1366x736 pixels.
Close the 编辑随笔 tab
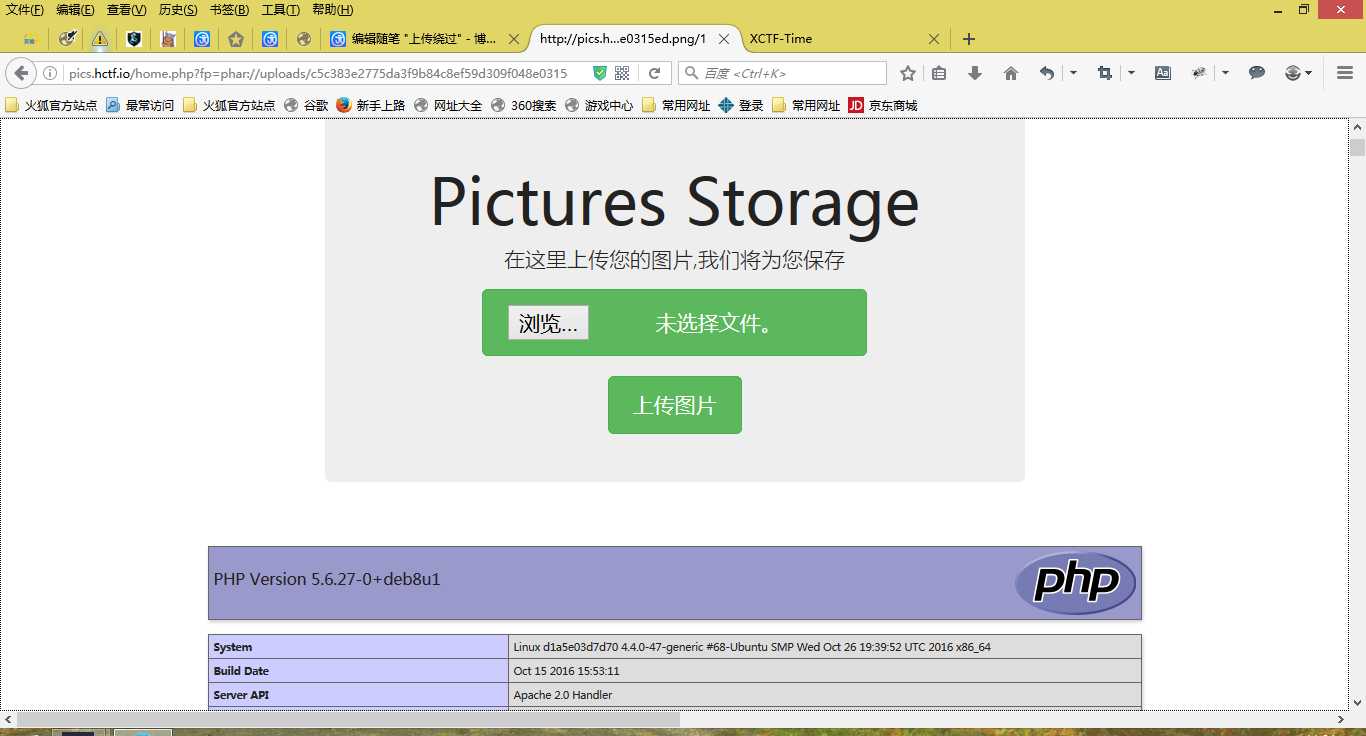(x=514, y=39)
